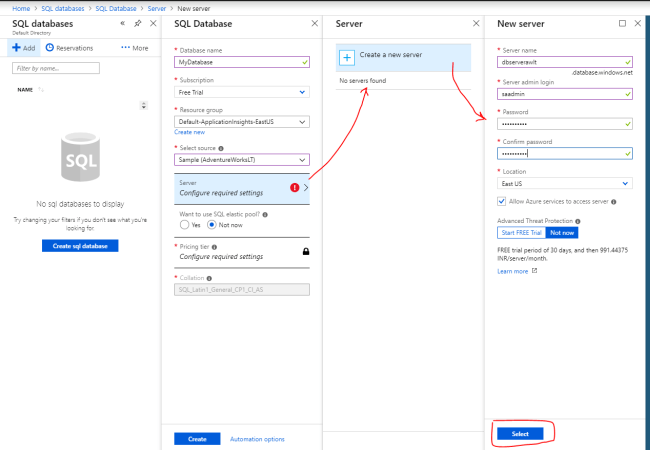Click the Pricing tier lock icon
The width and height of the screenshot is (650, 450).
pyautogui.click(x=306, y=252)
